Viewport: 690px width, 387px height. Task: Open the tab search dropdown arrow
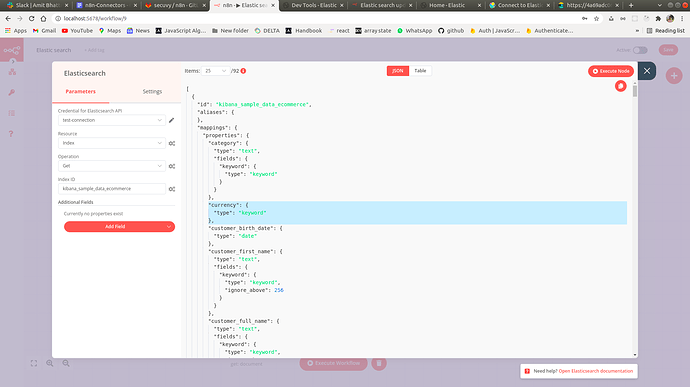point(659,5)
